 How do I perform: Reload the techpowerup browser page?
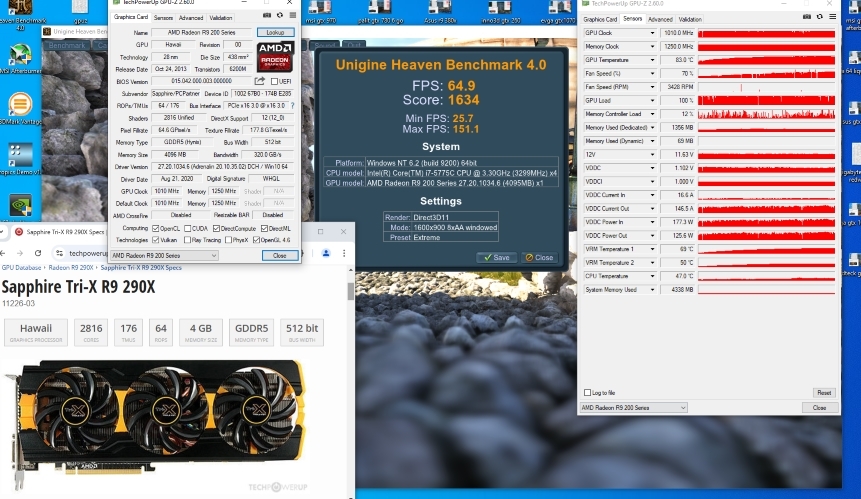38,253
